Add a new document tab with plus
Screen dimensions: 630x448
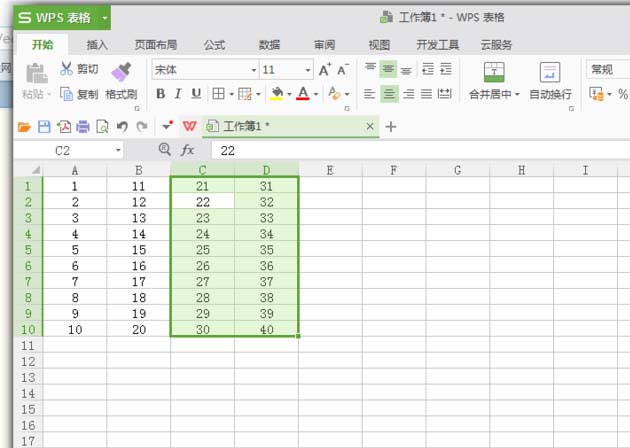(x=391, y=127)
